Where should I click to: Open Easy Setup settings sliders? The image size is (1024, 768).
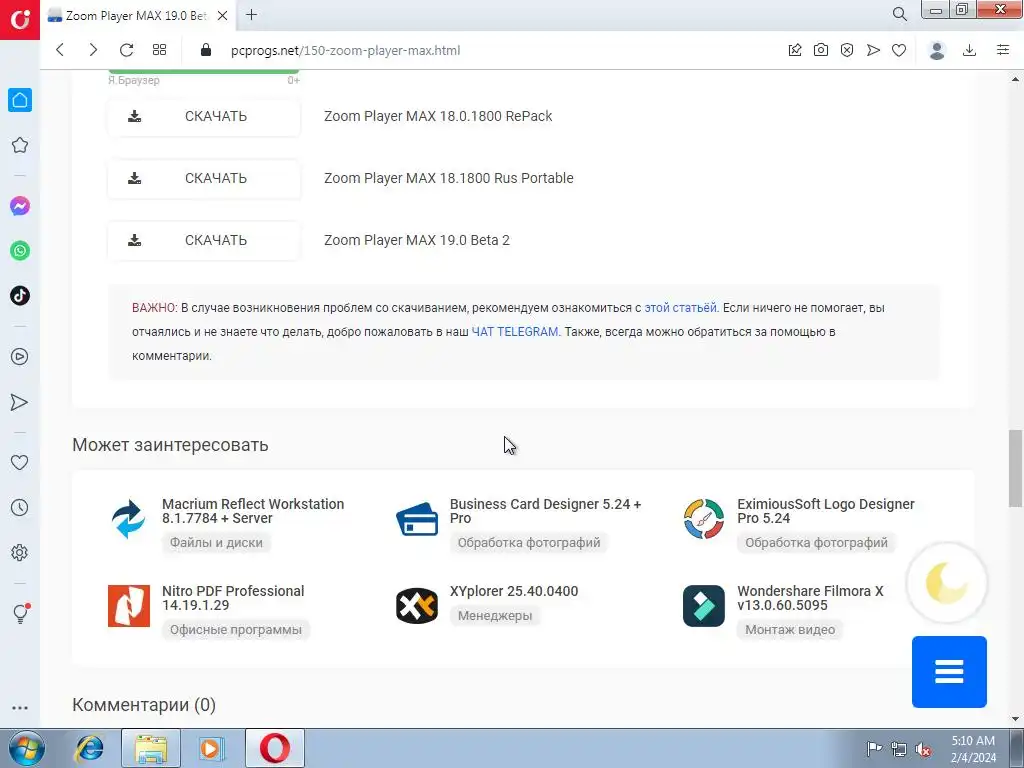pyautogui.click(x=1003, y=50)
